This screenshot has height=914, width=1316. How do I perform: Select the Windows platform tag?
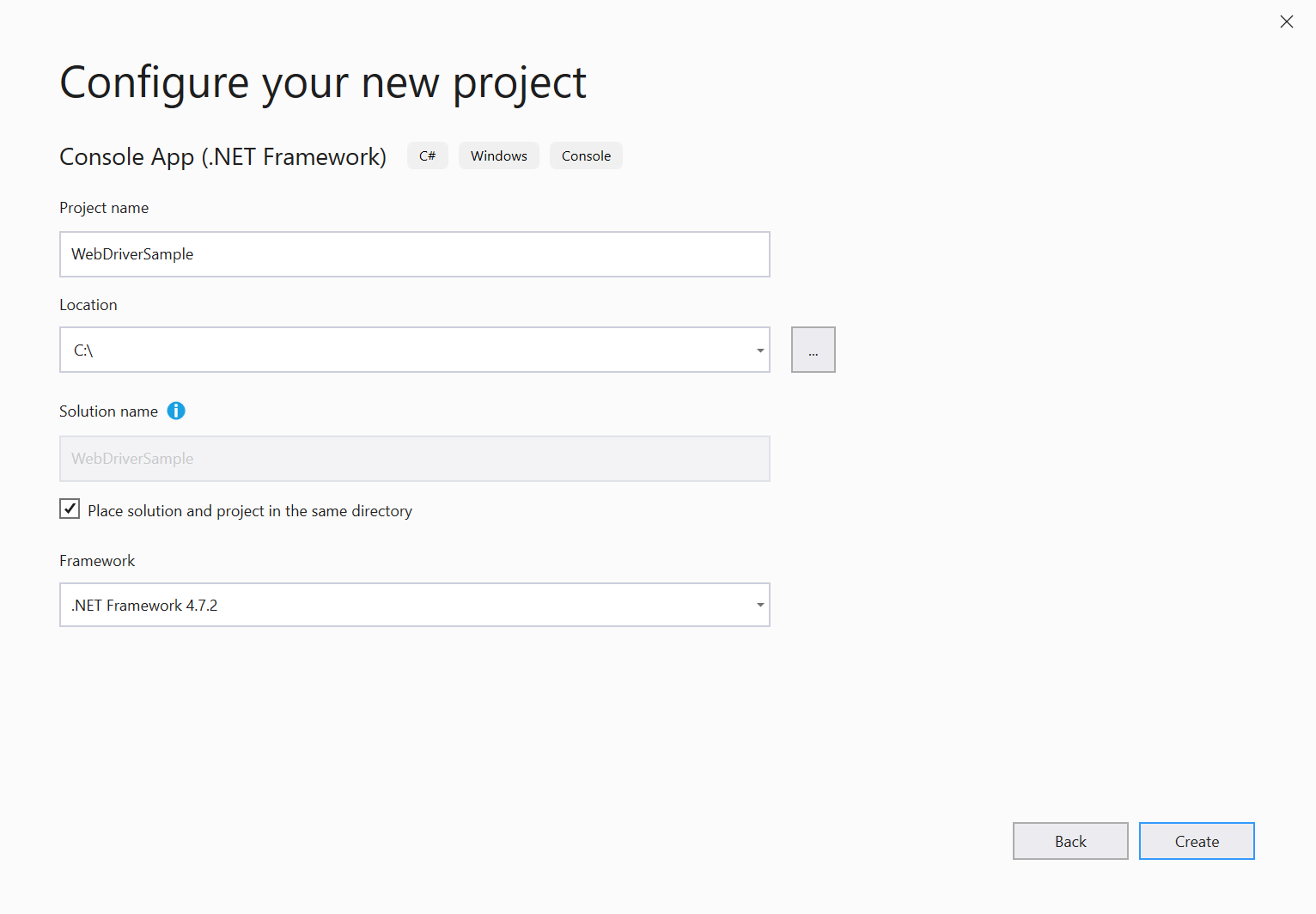[498, 155]
